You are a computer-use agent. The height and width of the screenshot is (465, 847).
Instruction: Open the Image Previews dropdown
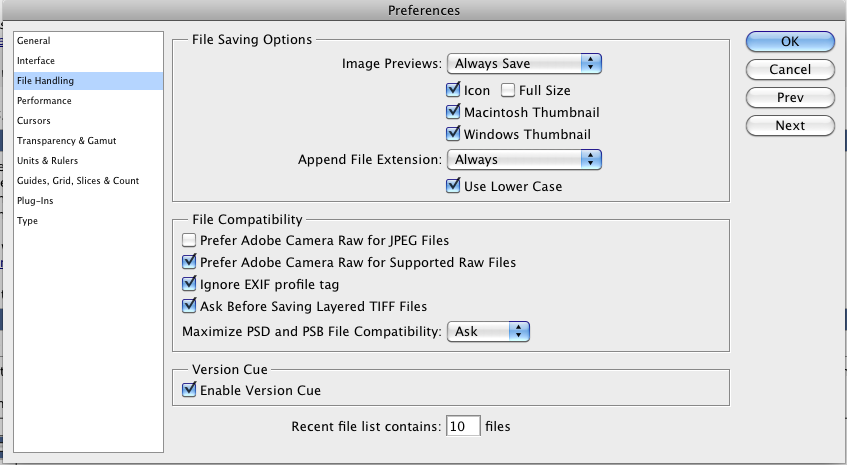524,64
